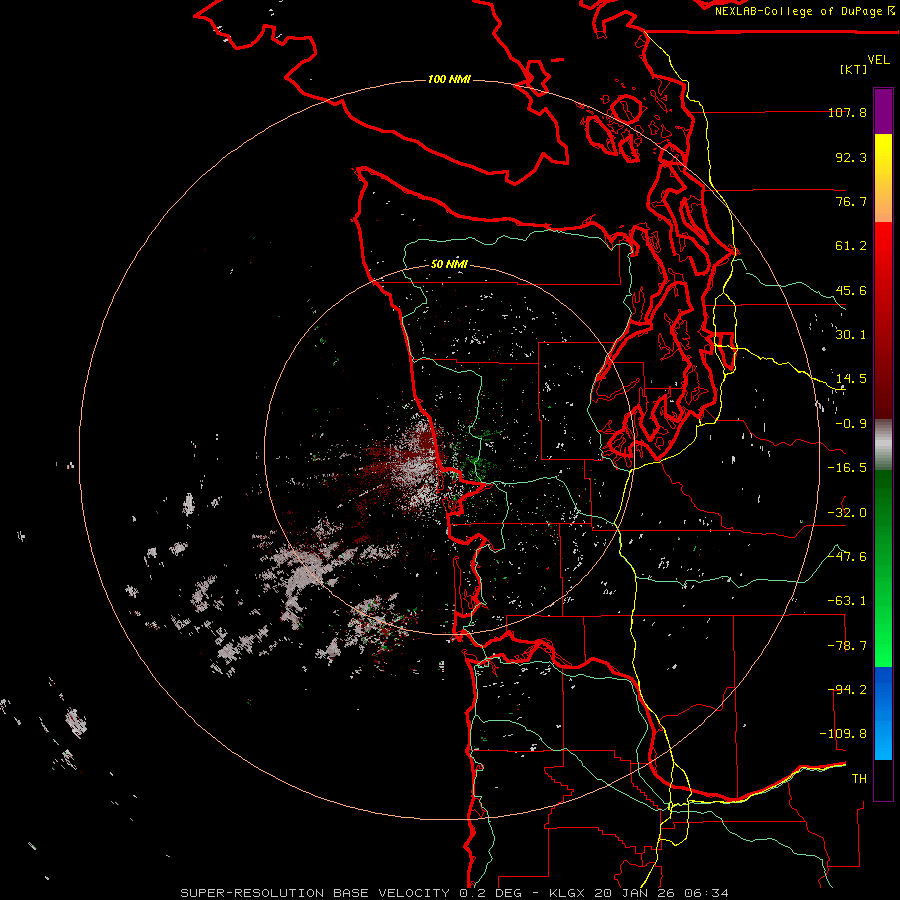Click the -32.0 legend value
This screenshot has width=900, height=900.
tap(847, 513)
